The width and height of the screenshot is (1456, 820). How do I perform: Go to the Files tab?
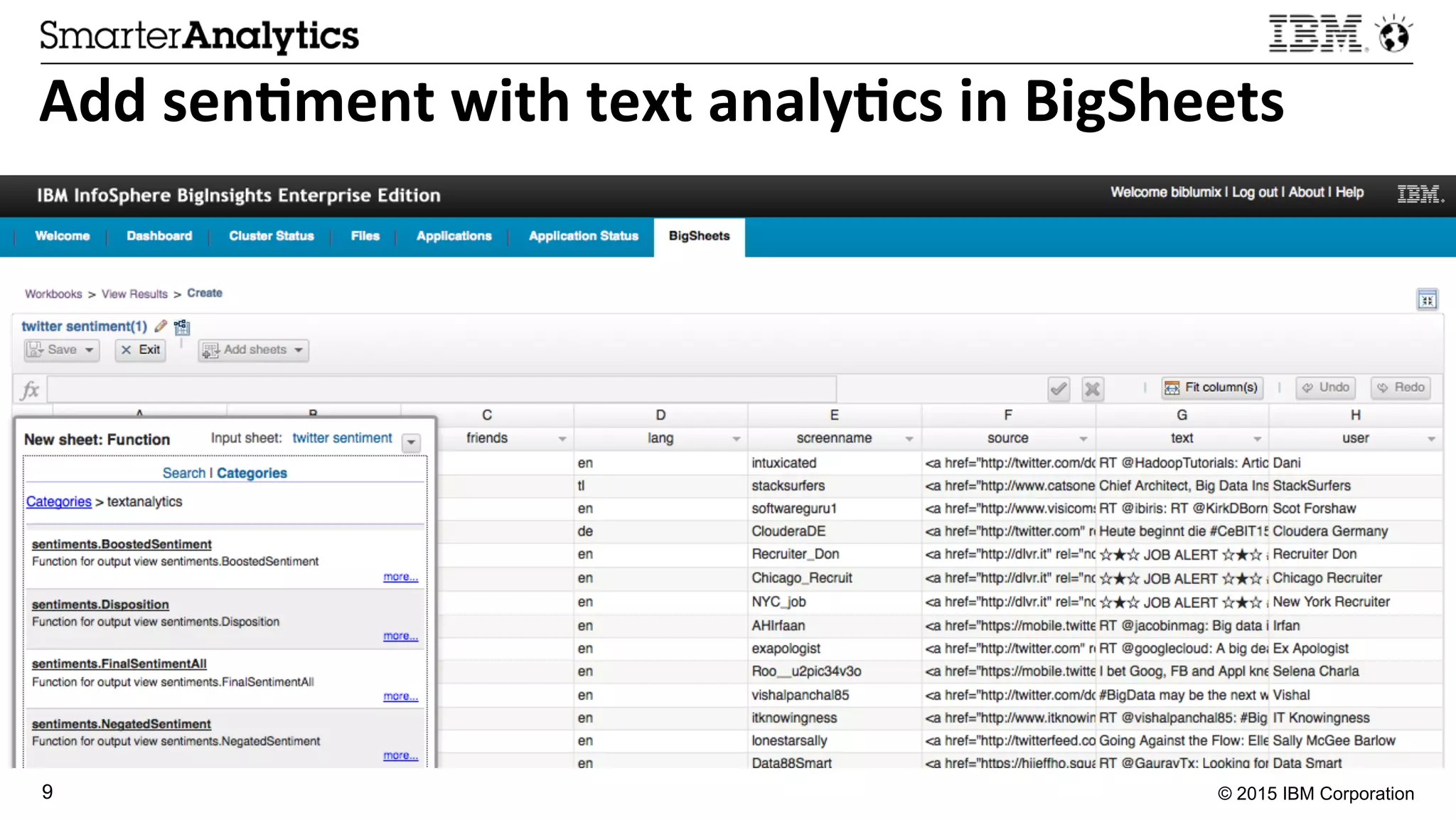[365, 236]
